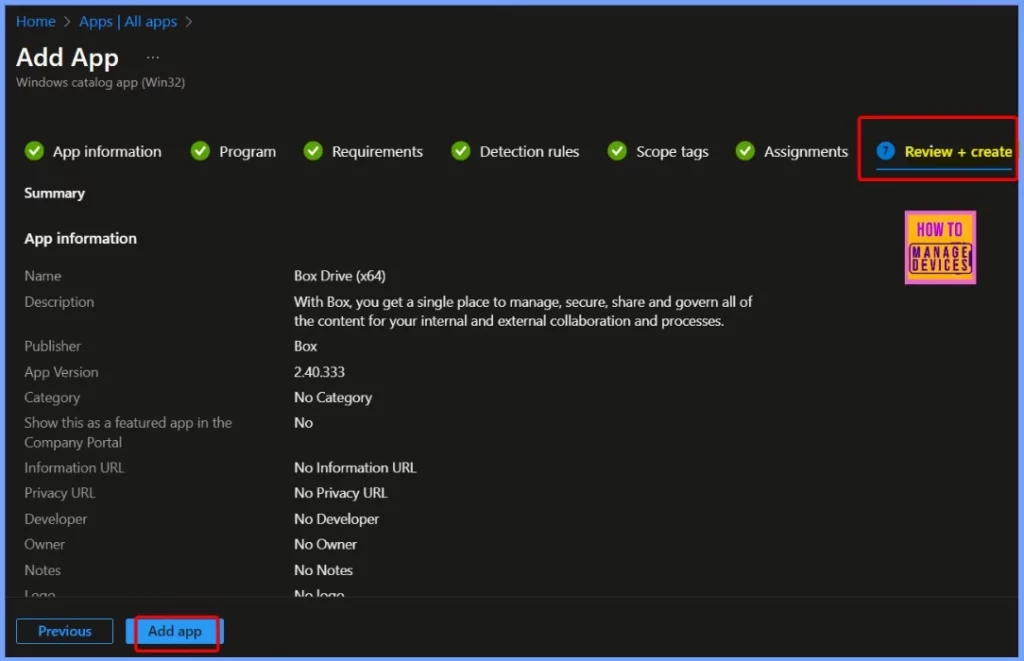Click the Information URL field label
The height and width of the screenshot is (661, 1024).
[x=74, y=468]
